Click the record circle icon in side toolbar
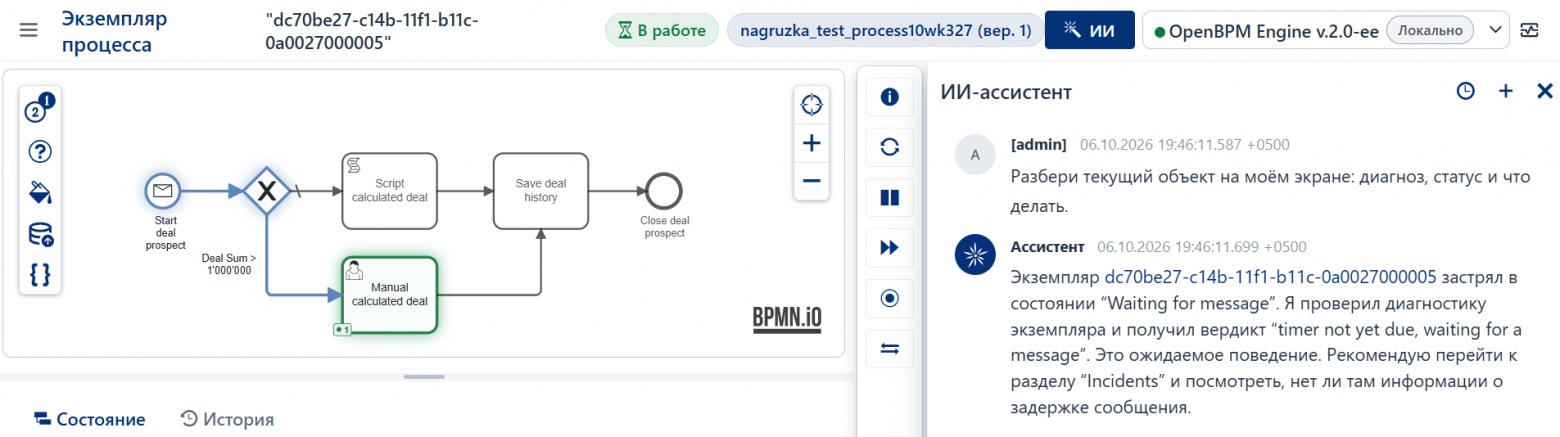The width and height of the screenshot is (1560, 437). point(889,298)
